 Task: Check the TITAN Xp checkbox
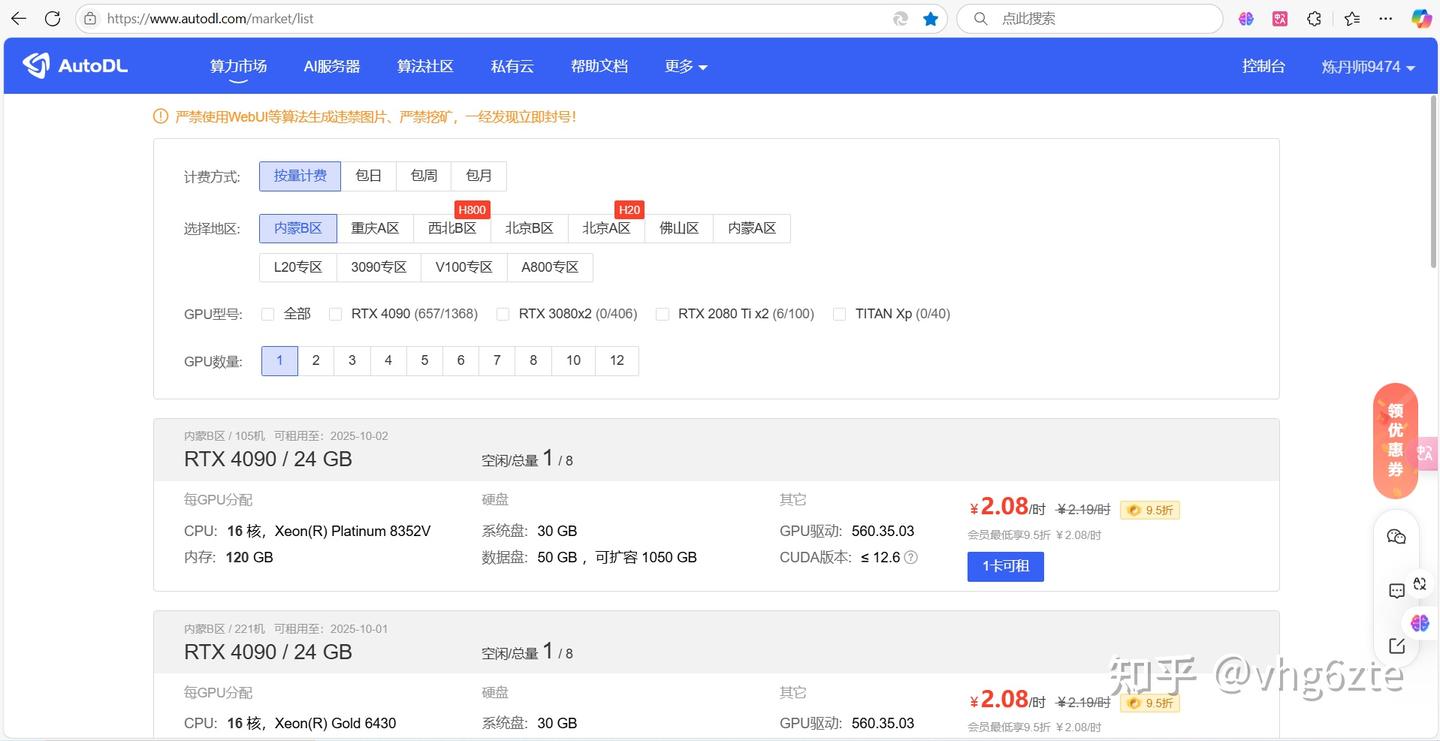[839, 313]
